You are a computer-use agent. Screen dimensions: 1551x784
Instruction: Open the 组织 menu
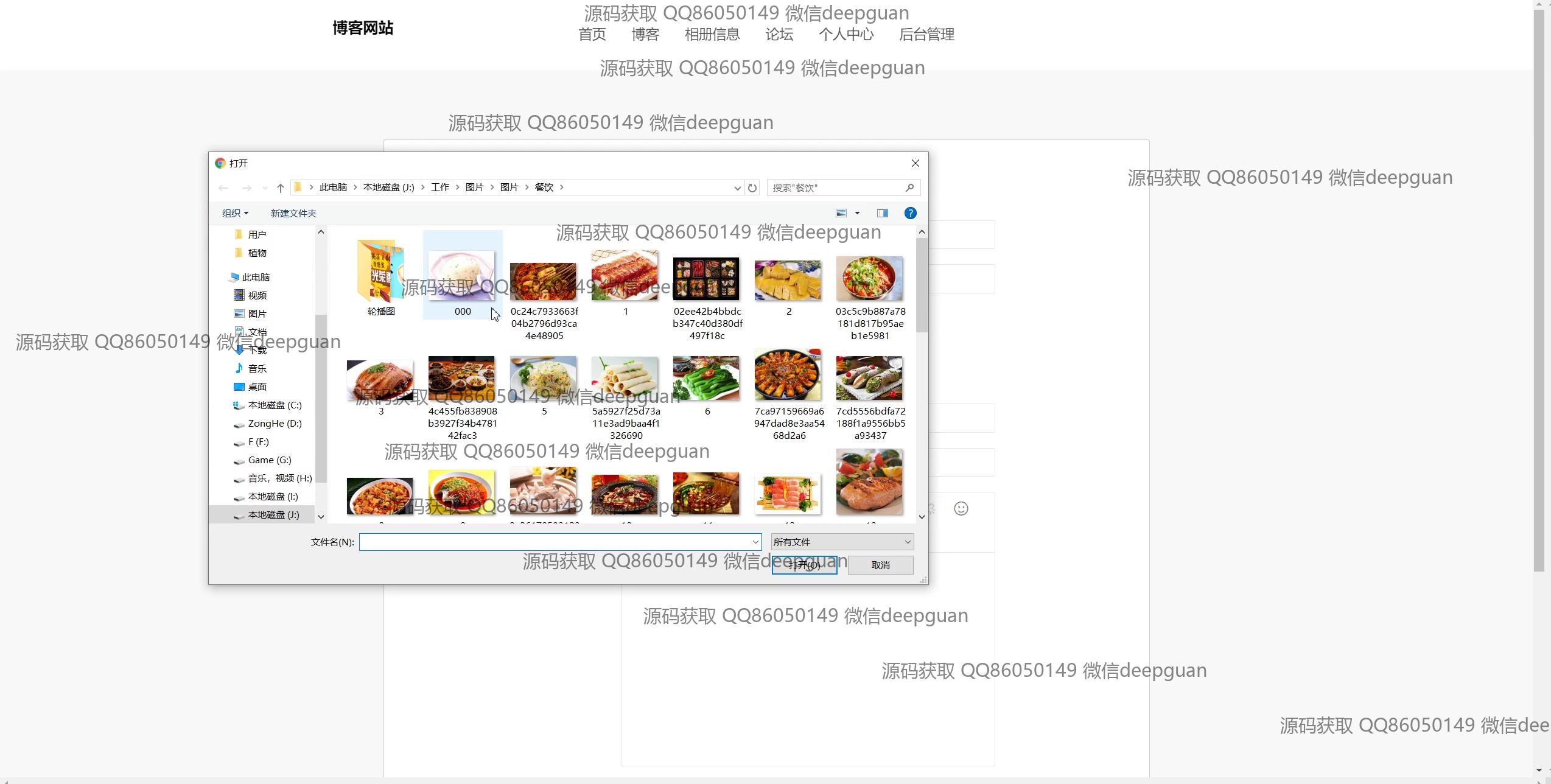pos(235,213)
